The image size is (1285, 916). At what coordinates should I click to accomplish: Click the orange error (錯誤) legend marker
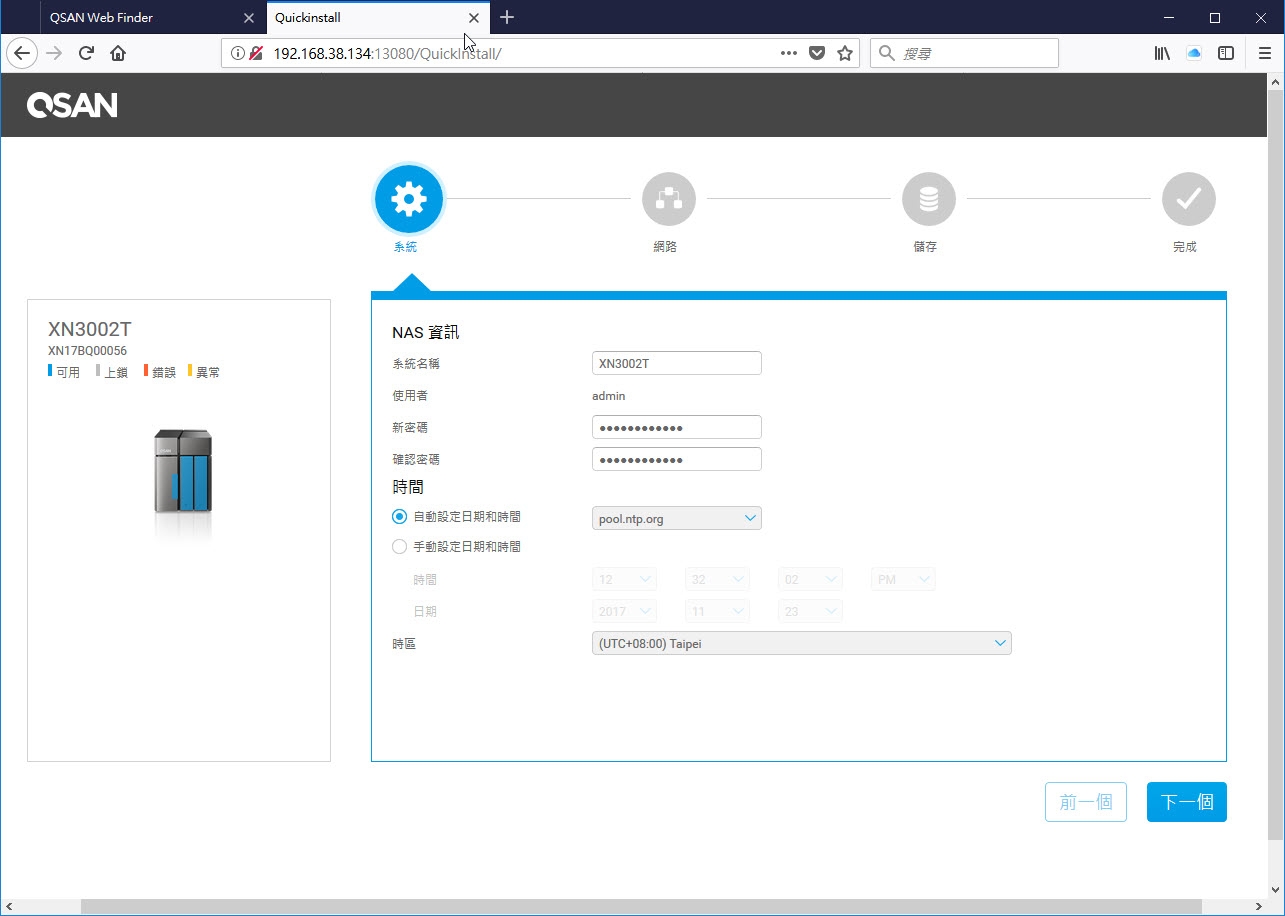click(146, 371)
